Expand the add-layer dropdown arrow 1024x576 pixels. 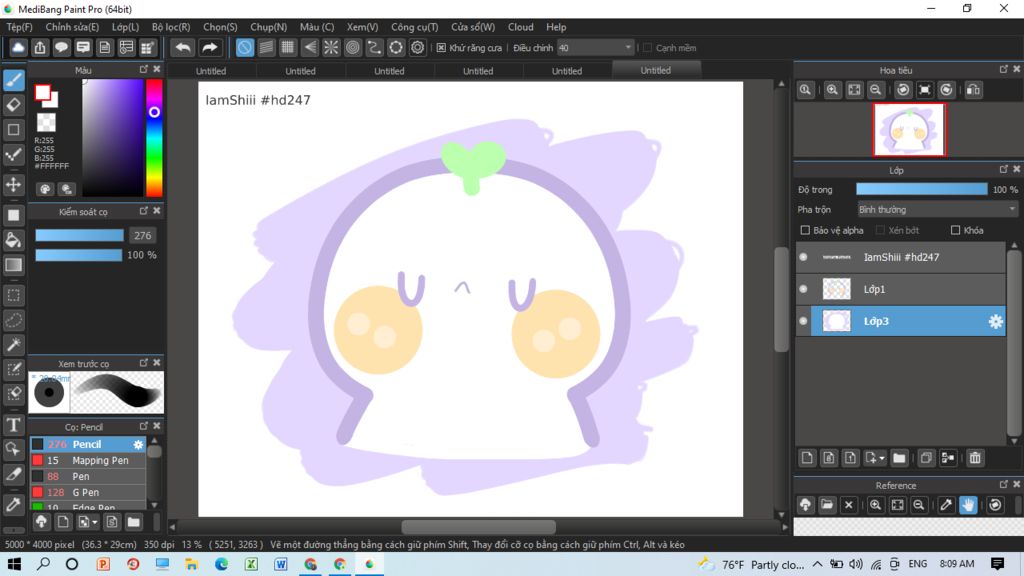(882, 458)
